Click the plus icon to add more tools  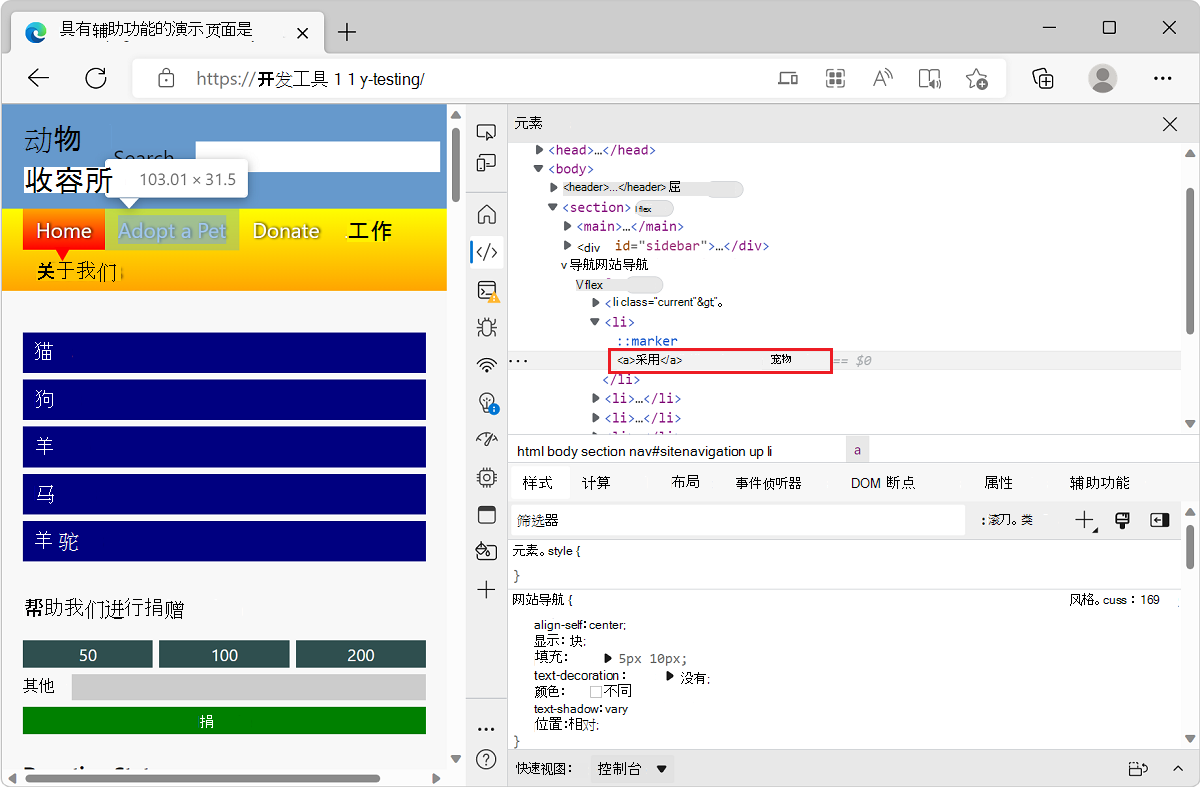[486, 589]
